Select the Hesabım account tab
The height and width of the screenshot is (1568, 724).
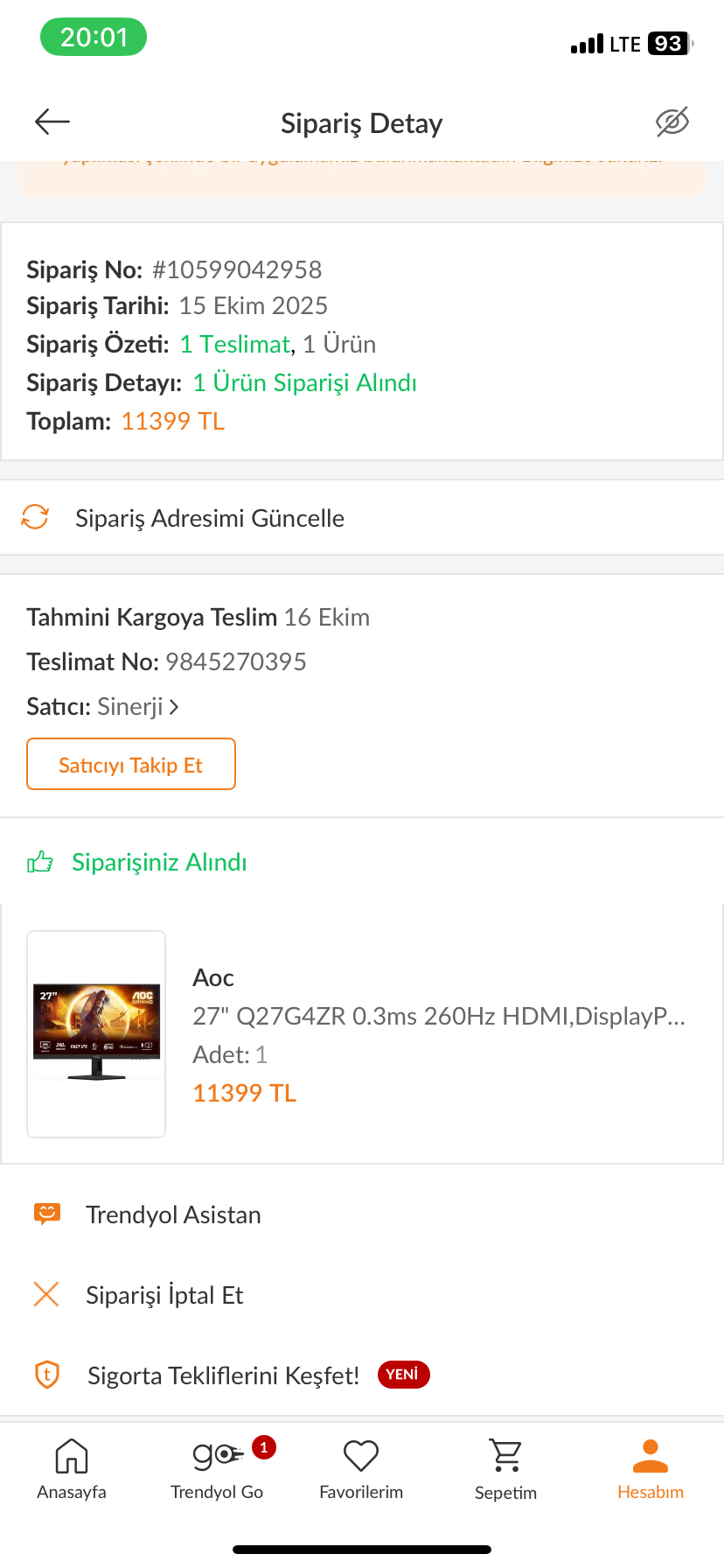click(x=651, y=1469)
